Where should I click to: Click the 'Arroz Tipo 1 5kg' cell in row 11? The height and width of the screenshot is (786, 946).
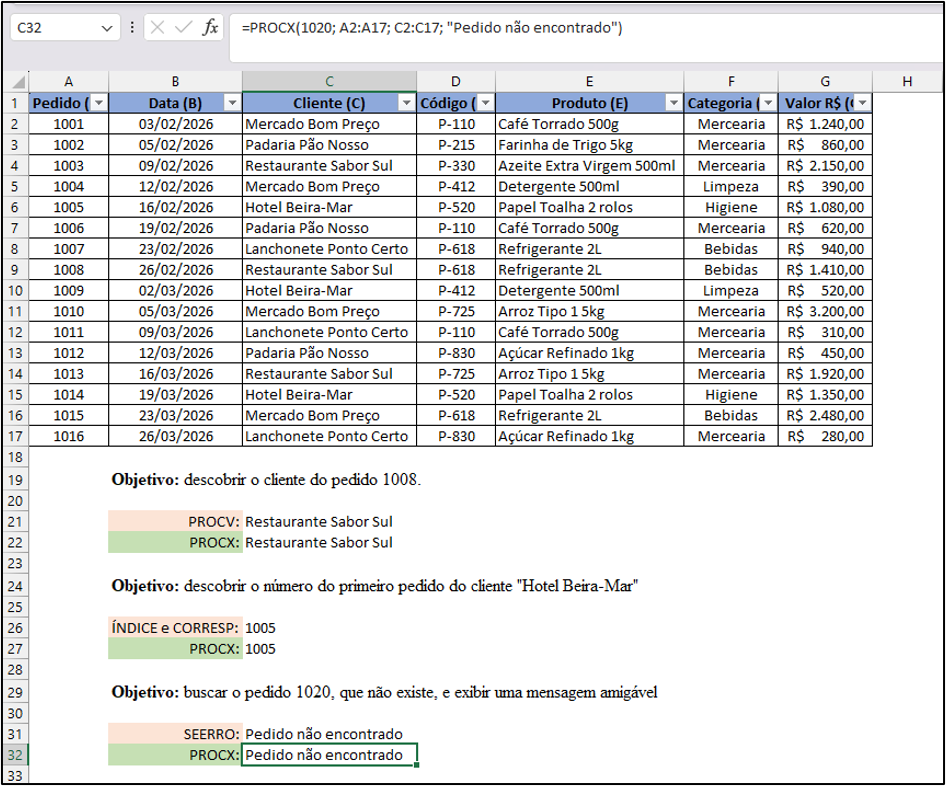tap(589, 311)
